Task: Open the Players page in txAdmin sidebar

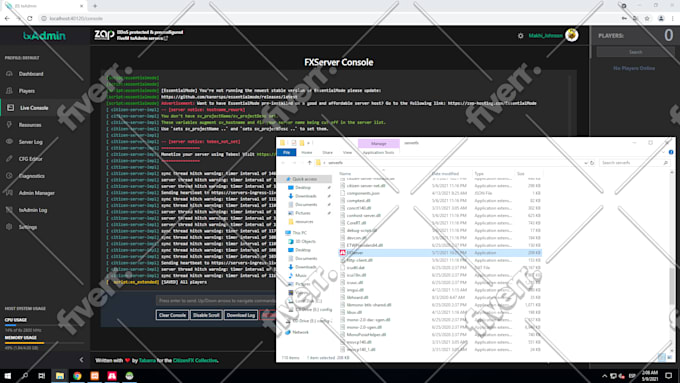Action: (x=26, y=91)
